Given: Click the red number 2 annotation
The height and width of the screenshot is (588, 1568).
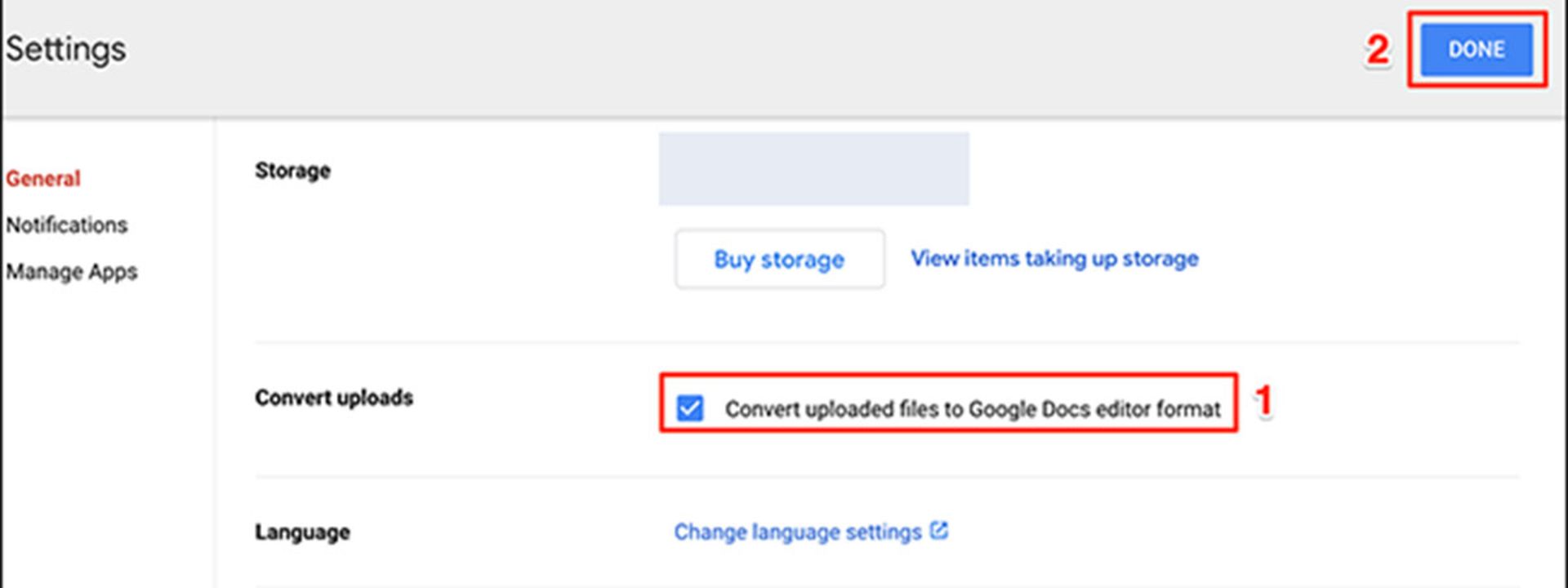Looking at the screenshot, I should point(1378,50).
